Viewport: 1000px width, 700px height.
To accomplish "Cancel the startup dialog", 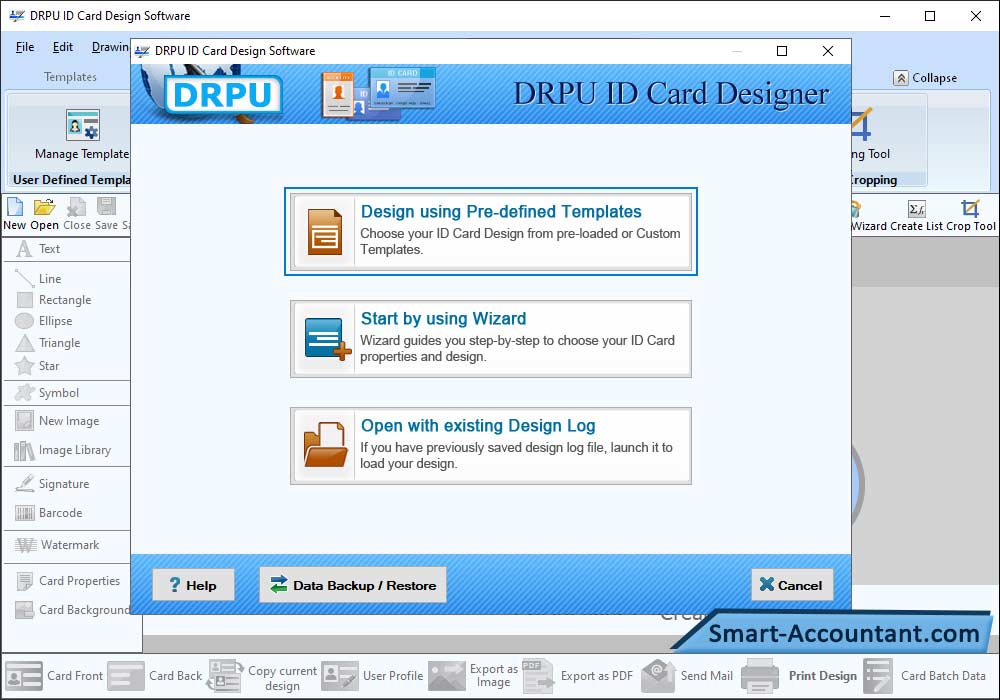I will pos(792,585).
